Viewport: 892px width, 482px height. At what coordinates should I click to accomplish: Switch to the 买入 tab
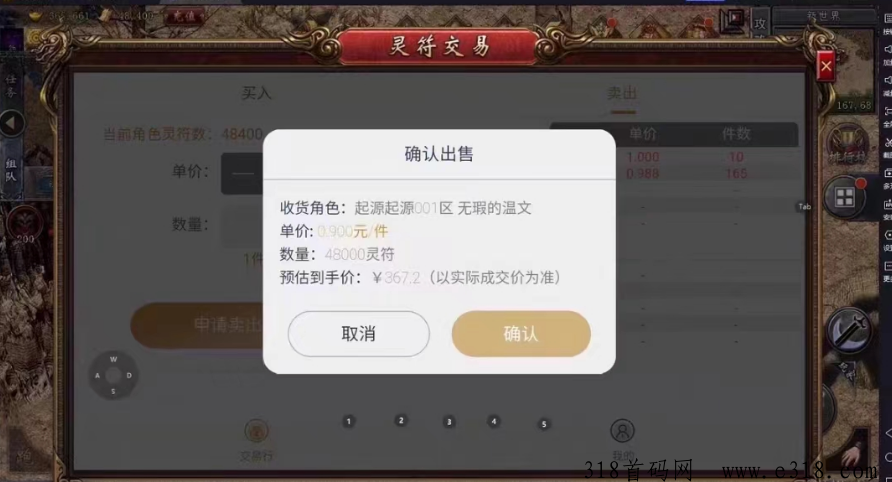pyautogui.click(x=256, y=93)
